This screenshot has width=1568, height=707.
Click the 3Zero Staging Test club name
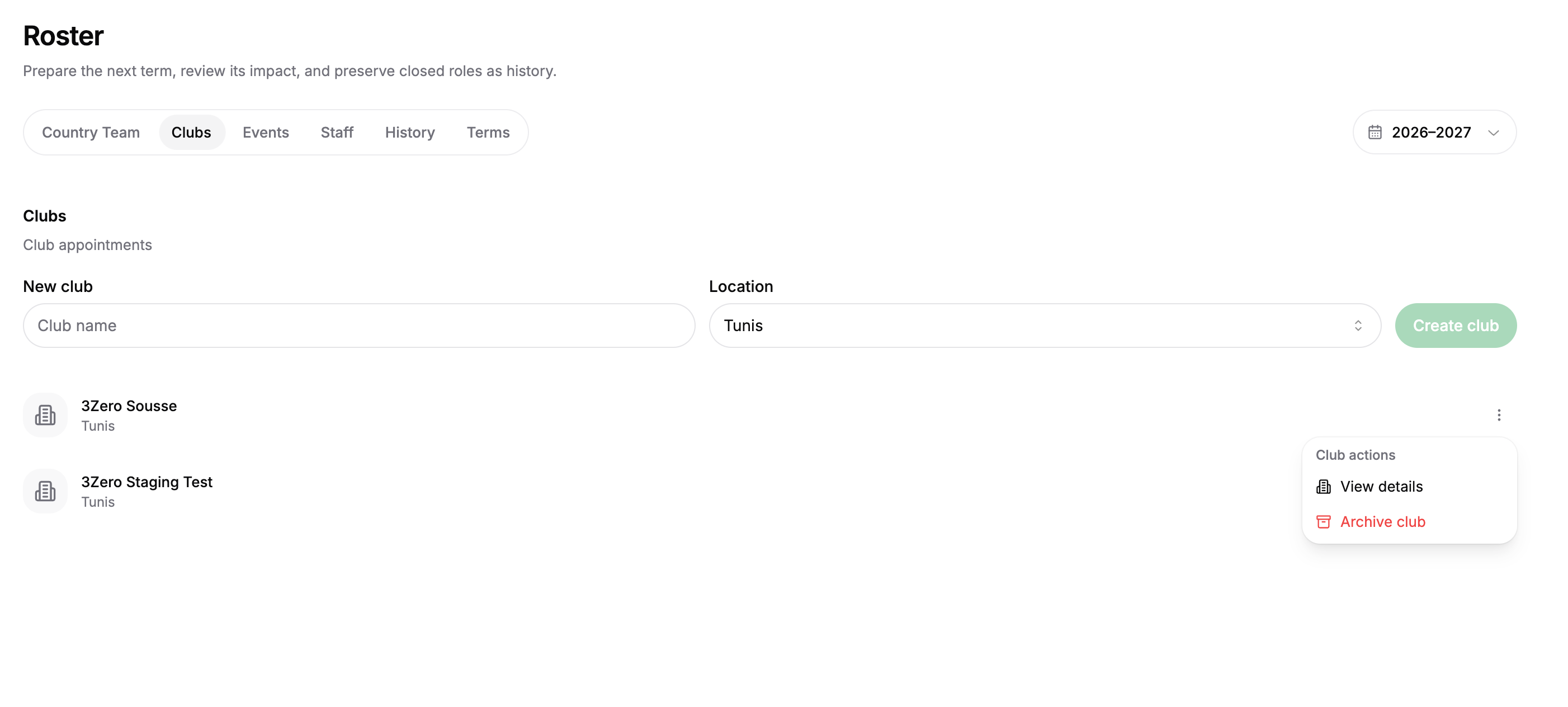tap(147, 482)
